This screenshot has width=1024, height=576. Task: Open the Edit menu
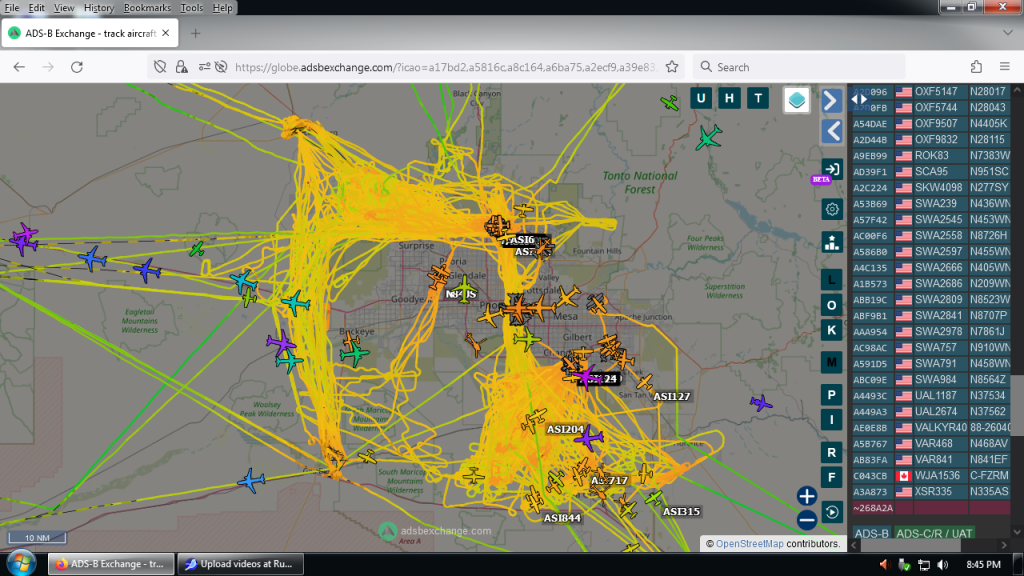coord(36,8)
